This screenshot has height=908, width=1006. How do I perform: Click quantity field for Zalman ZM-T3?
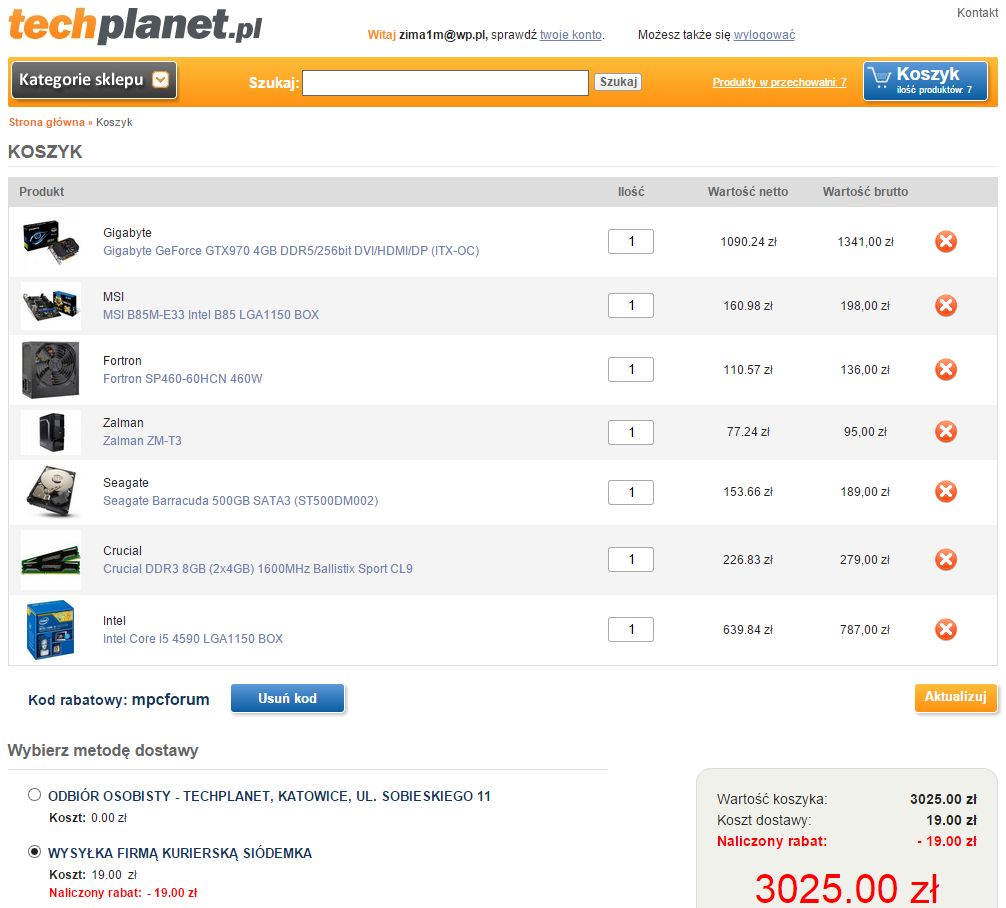(x=631, y=433)
